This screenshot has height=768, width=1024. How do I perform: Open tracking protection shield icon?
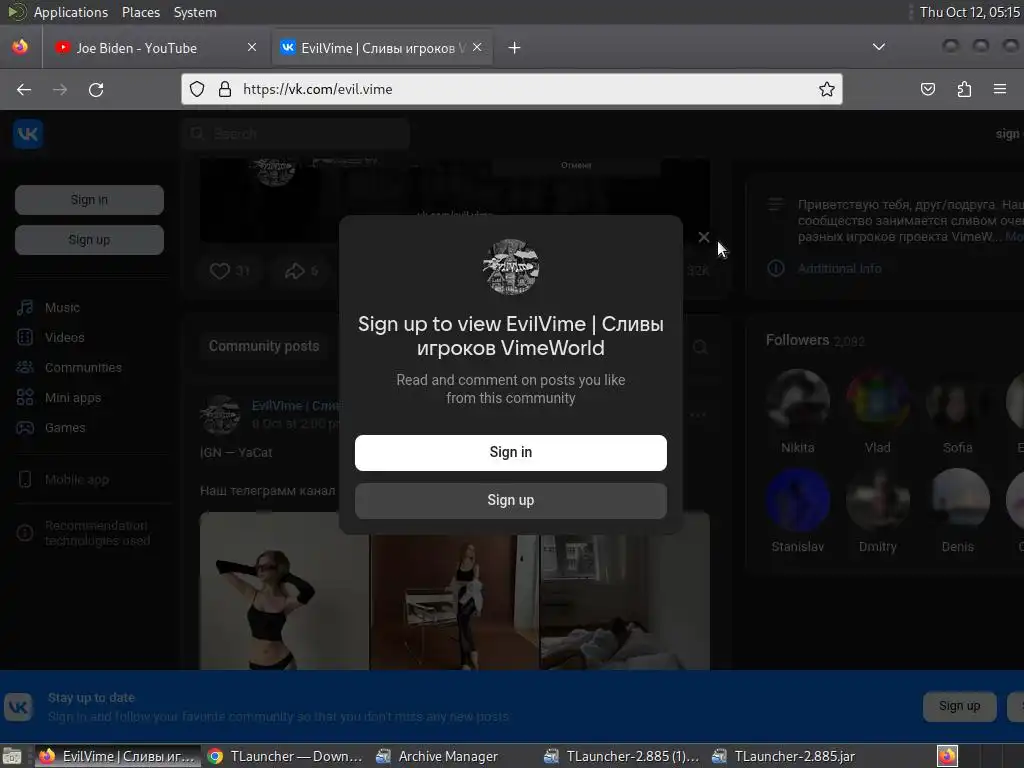pyautogui.click(x=197, y=89)
